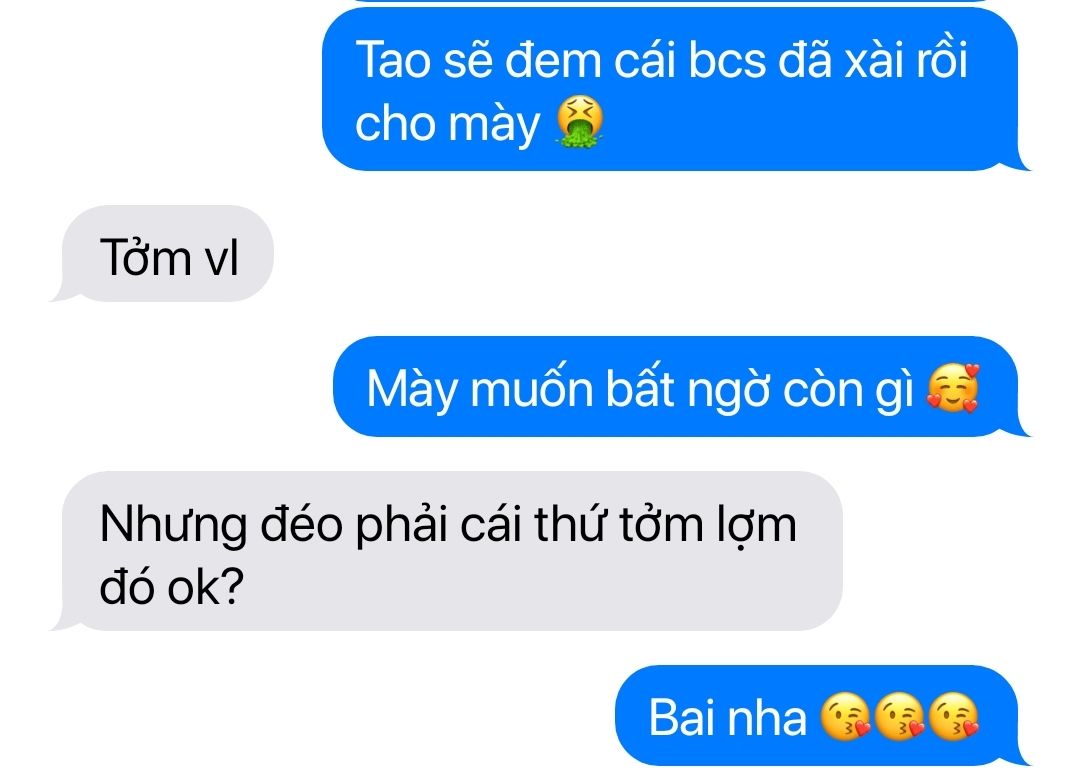Image resolution: width=1080 pixels, height=778 pixels.
Task: Tap the middle kissing face emoji
Action: (x=900, y=717)
